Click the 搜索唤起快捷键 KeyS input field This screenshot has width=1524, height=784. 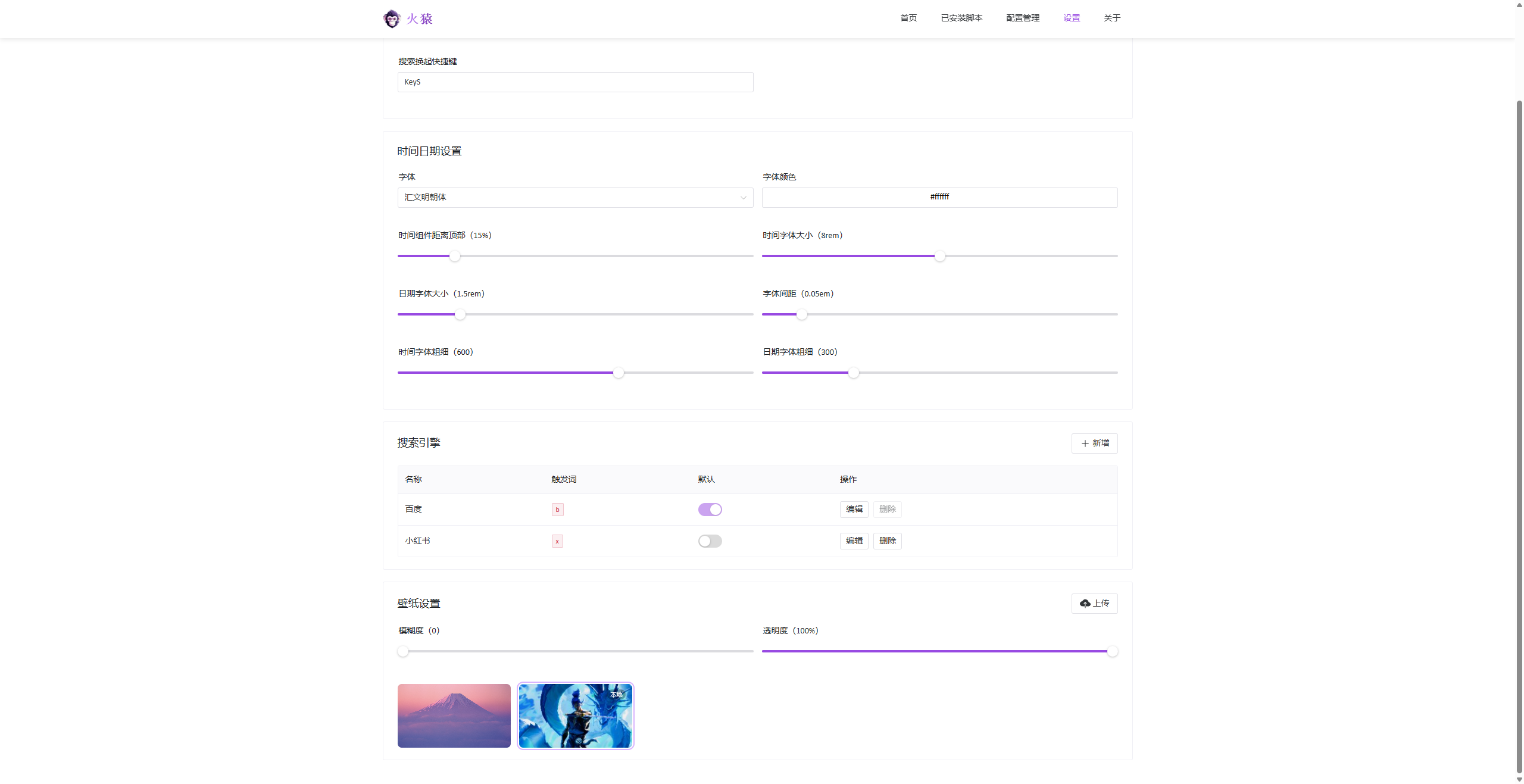[x=574, y=82]
